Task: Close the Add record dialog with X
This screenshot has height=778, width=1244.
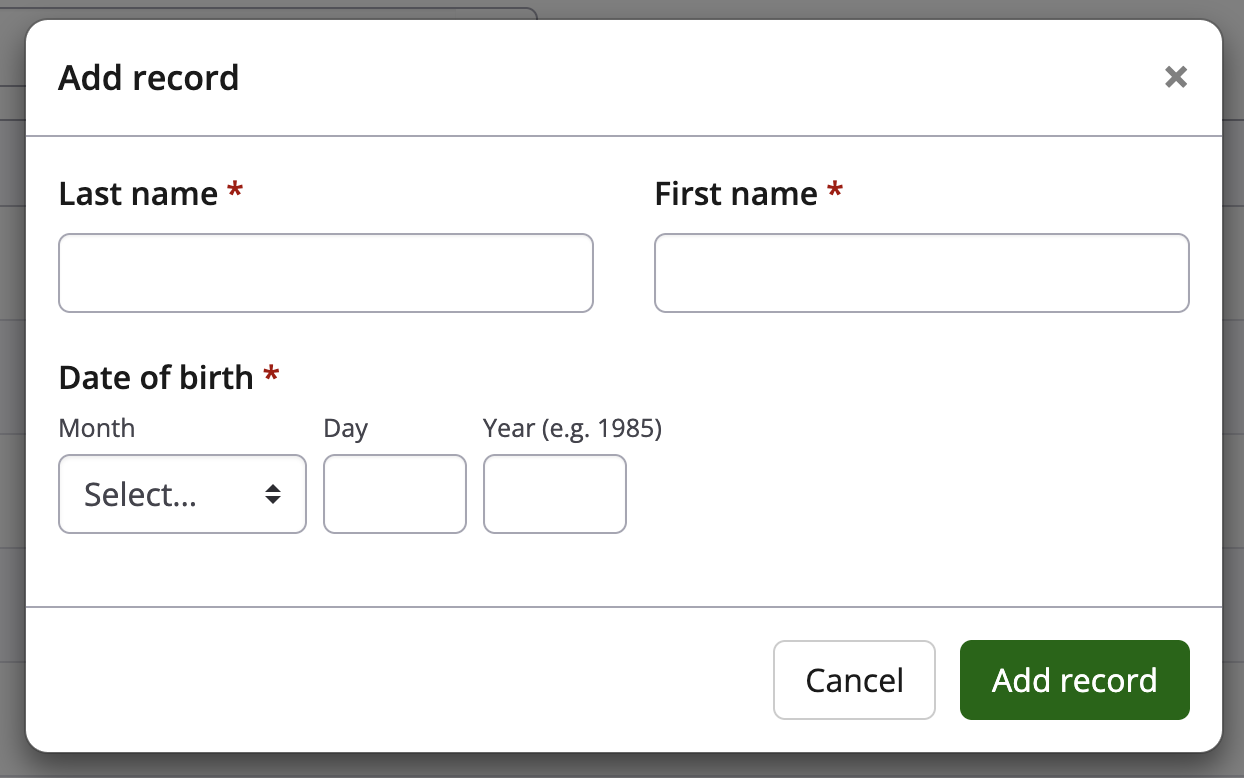Action: (x=1176, y=77)
